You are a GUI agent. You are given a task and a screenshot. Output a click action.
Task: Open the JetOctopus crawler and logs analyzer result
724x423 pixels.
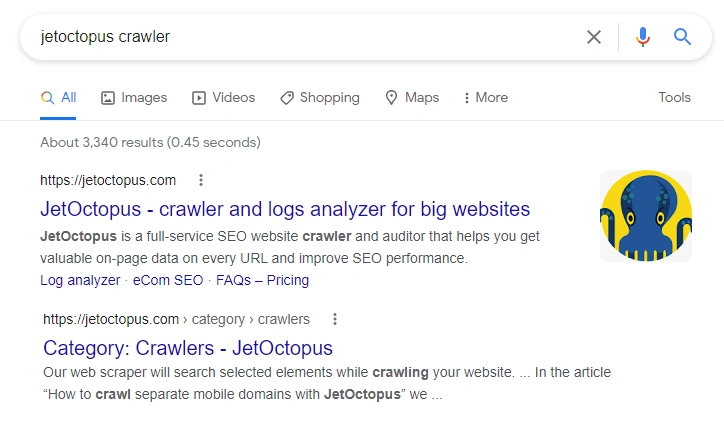tap(285, 209)
